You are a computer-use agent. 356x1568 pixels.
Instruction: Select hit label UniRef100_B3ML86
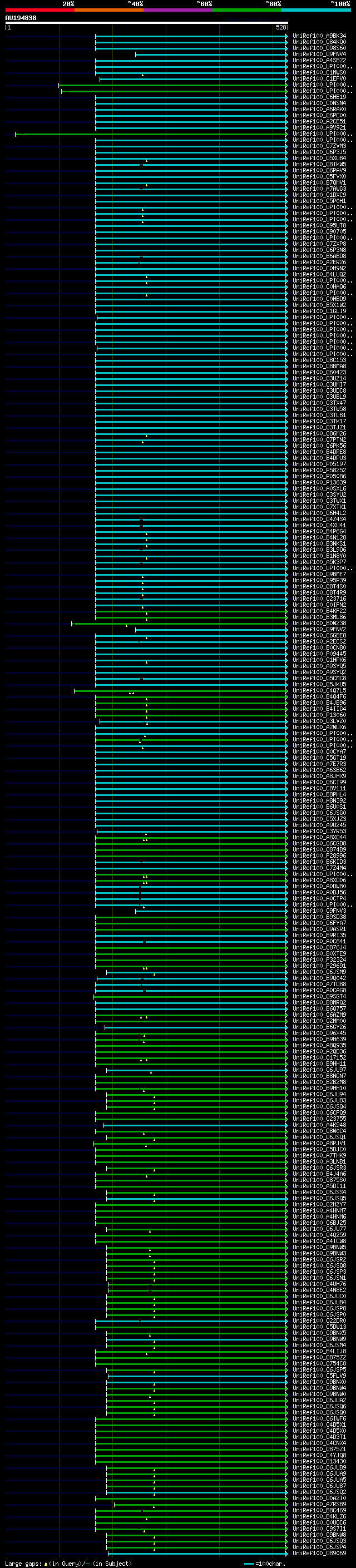(319, 617)
